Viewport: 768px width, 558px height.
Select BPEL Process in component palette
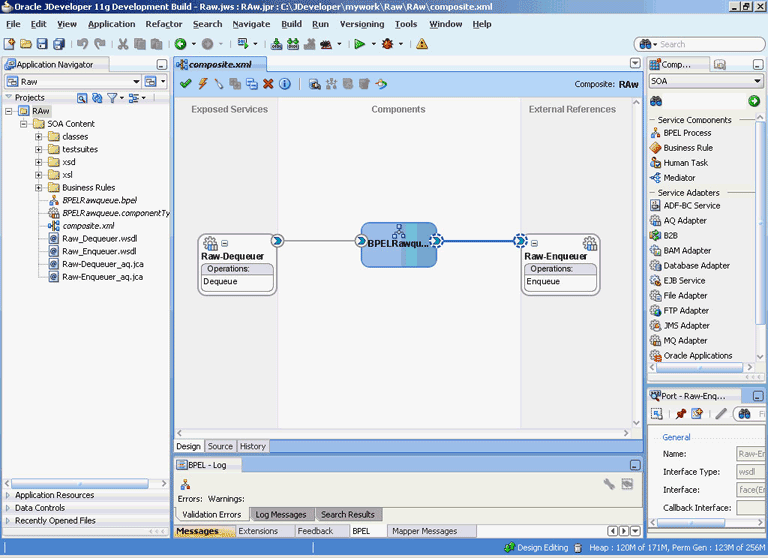687,133
